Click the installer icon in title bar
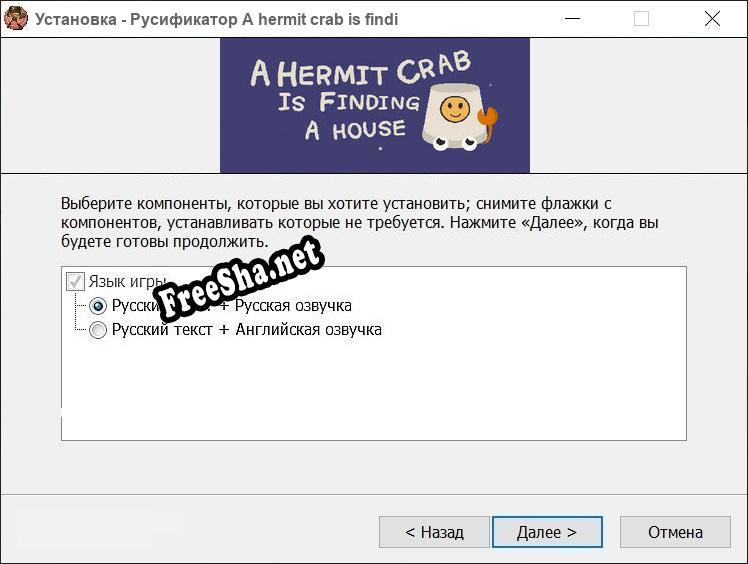This screenshot has height=564, width=748. 16,18
